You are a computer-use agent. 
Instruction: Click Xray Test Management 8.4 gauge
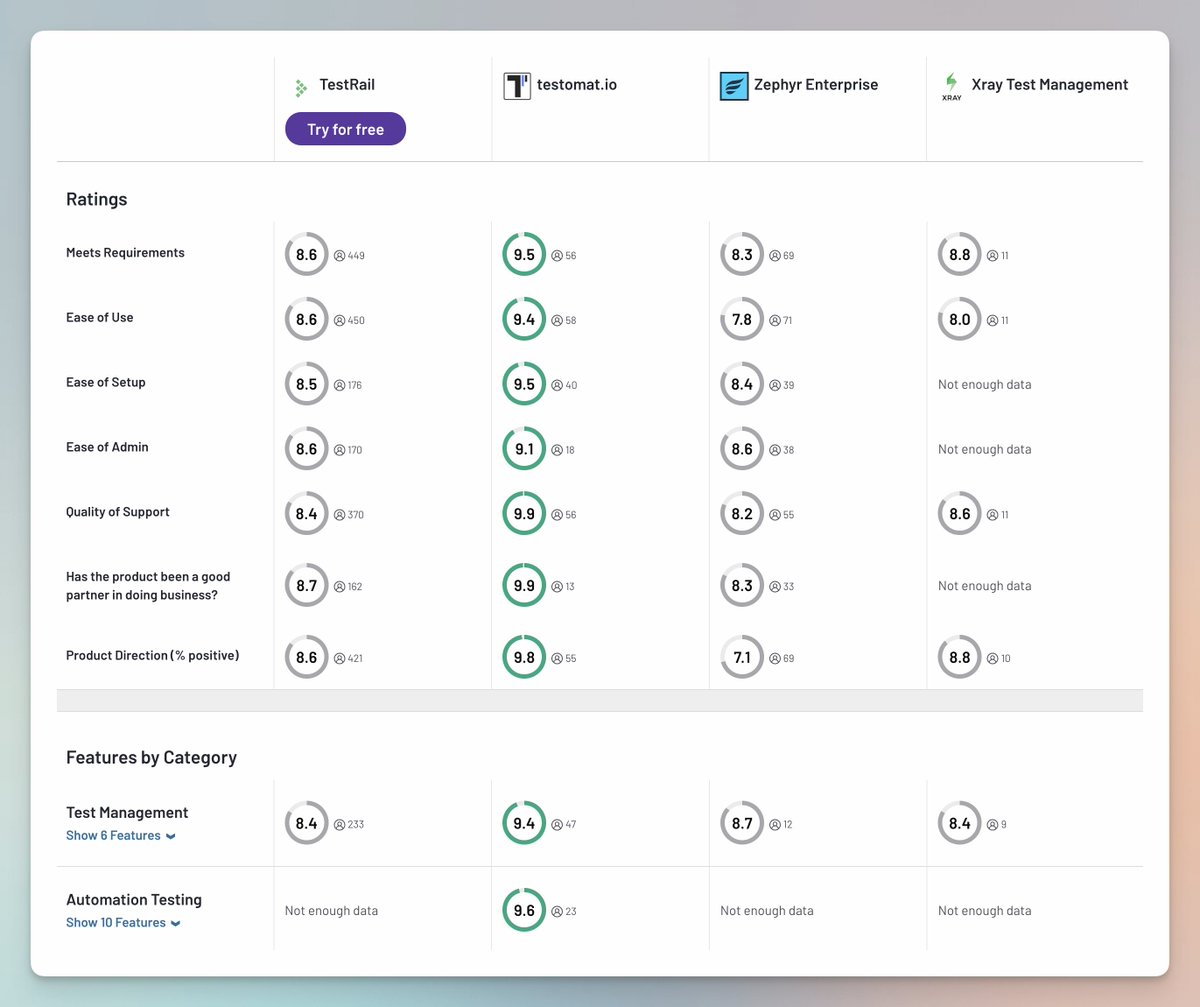pyautogui.click(x=960, y=824)
